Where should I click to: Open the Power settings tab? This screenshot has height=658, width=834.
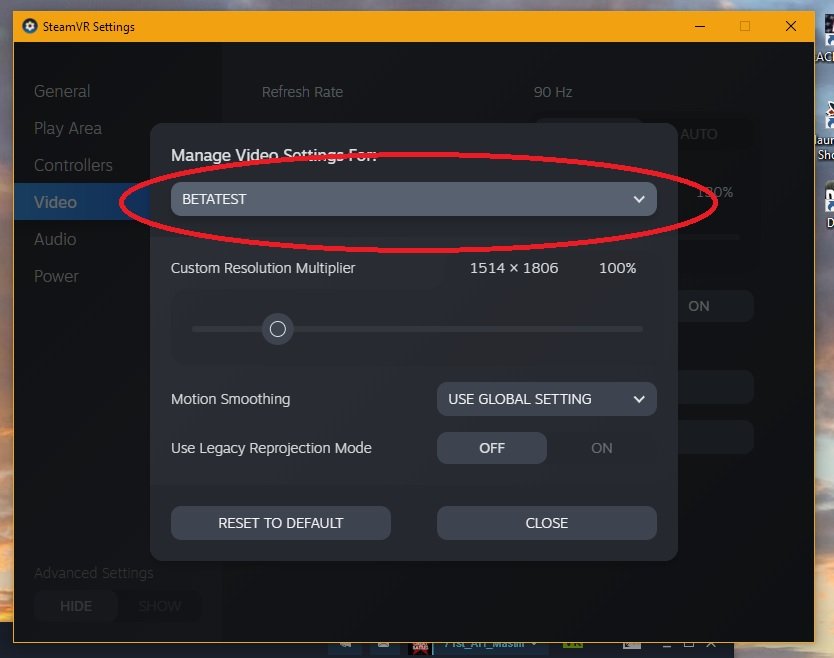[x=56, y=276]
